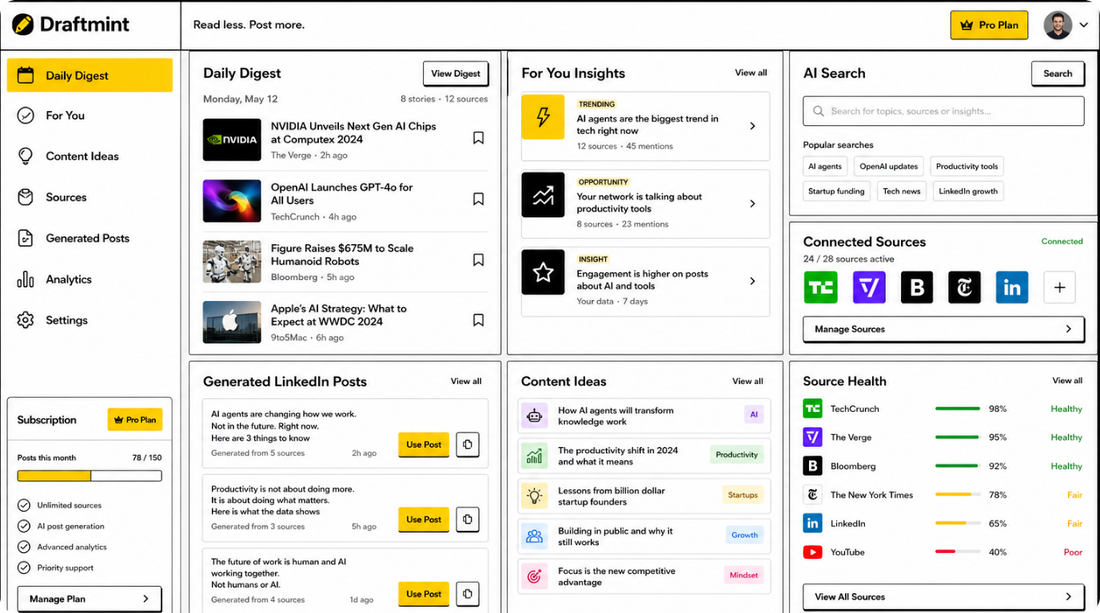
Task: Expand the 'AI agents are the biggest trend' insight
Action: click(x=753, y=126)
